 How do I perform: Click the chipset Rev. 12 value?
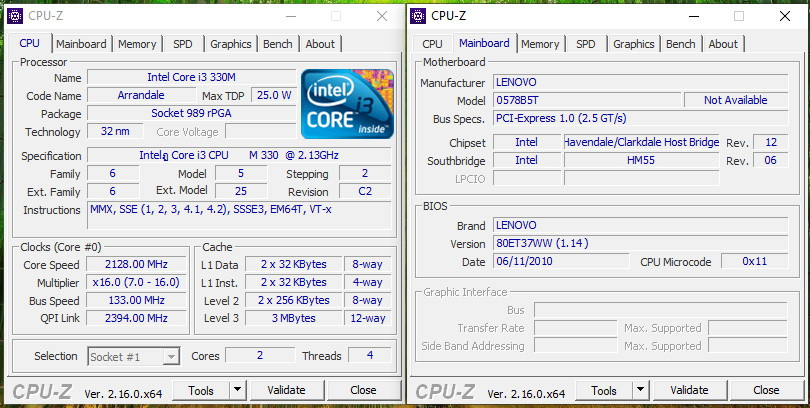point(771,142)
